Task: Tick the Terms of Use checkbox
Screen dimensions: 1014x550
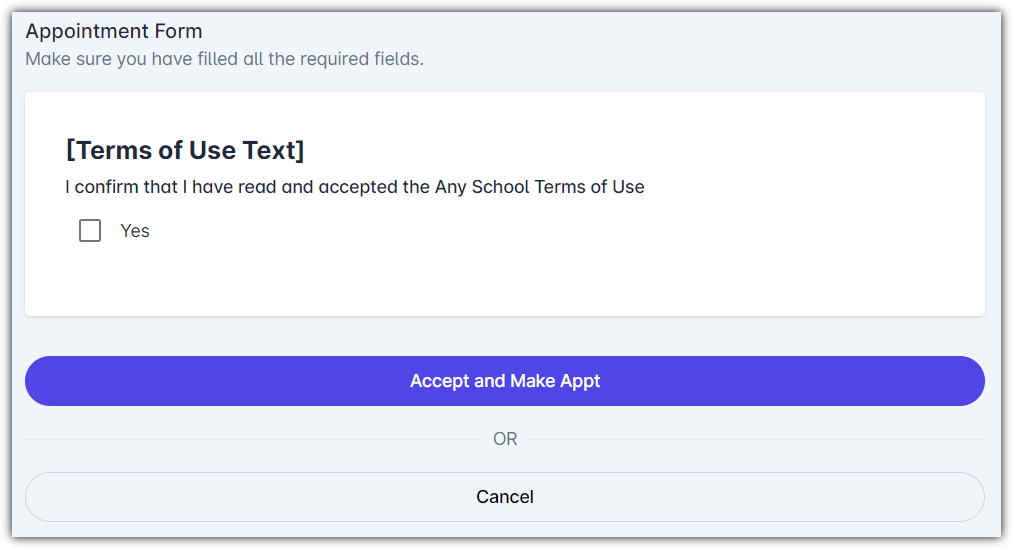Action: (x=90, y=231)
